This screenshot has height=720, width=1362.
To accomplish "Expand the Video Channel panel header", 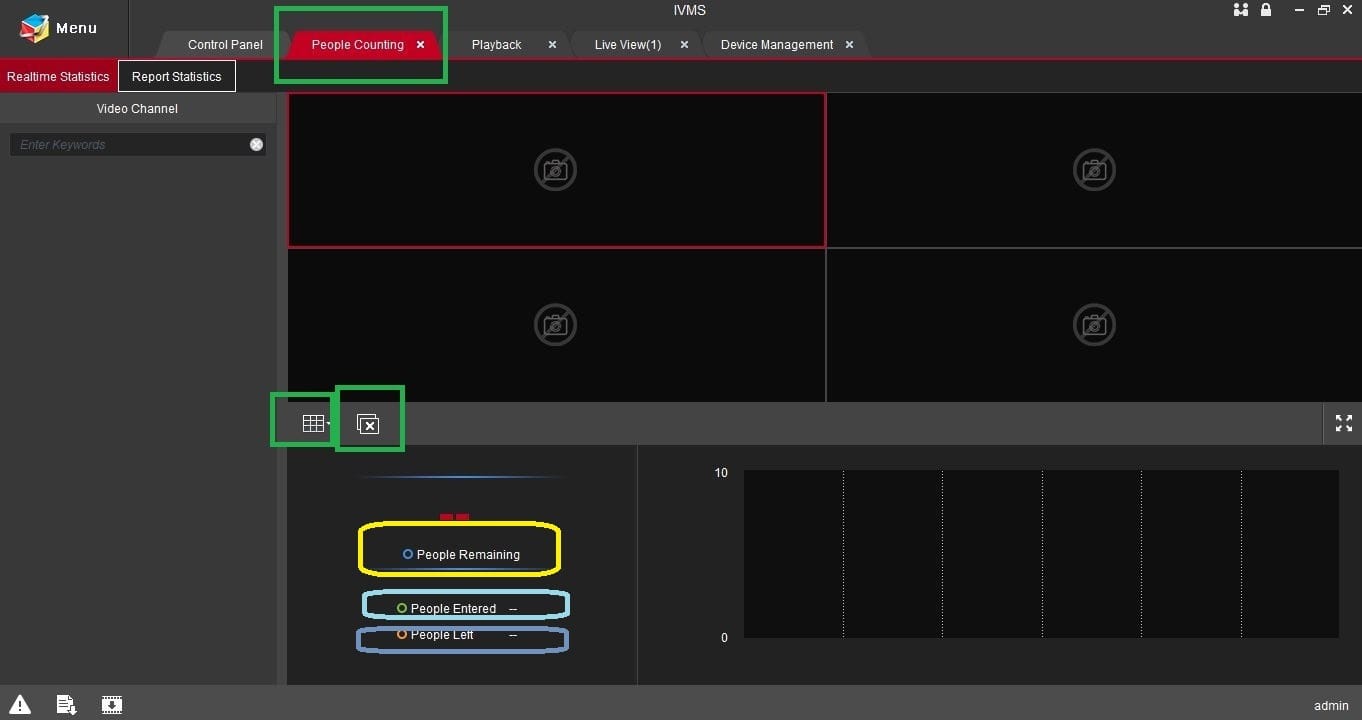I will click(137, 108).
